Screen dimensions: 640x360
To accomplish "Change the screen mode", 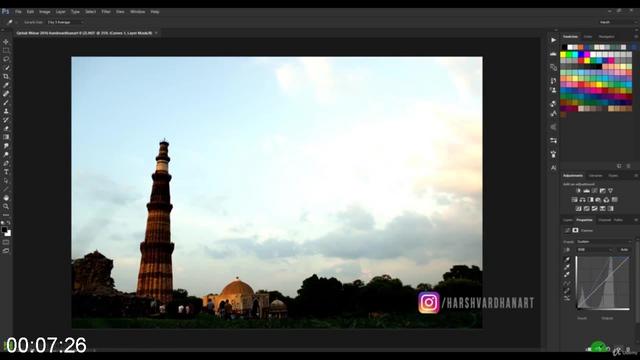I will 6,251.
